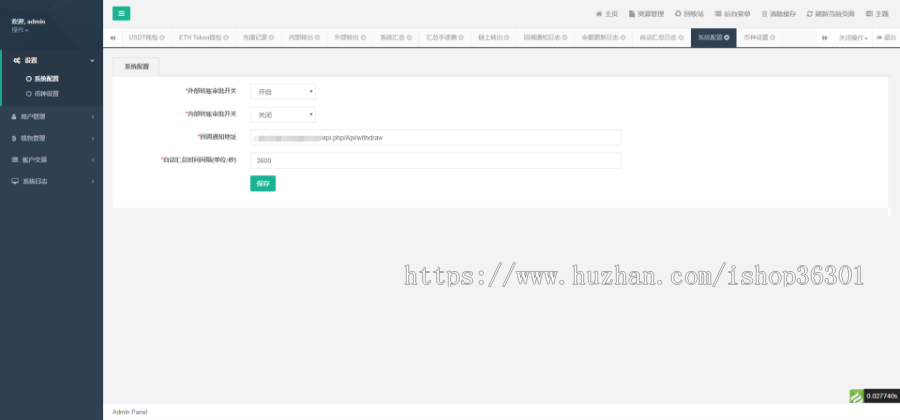The width and height of the screenshot is (900, 420).
Task: Close the ETH Token钱包 tab via its x icon
Action: (226, 37)
